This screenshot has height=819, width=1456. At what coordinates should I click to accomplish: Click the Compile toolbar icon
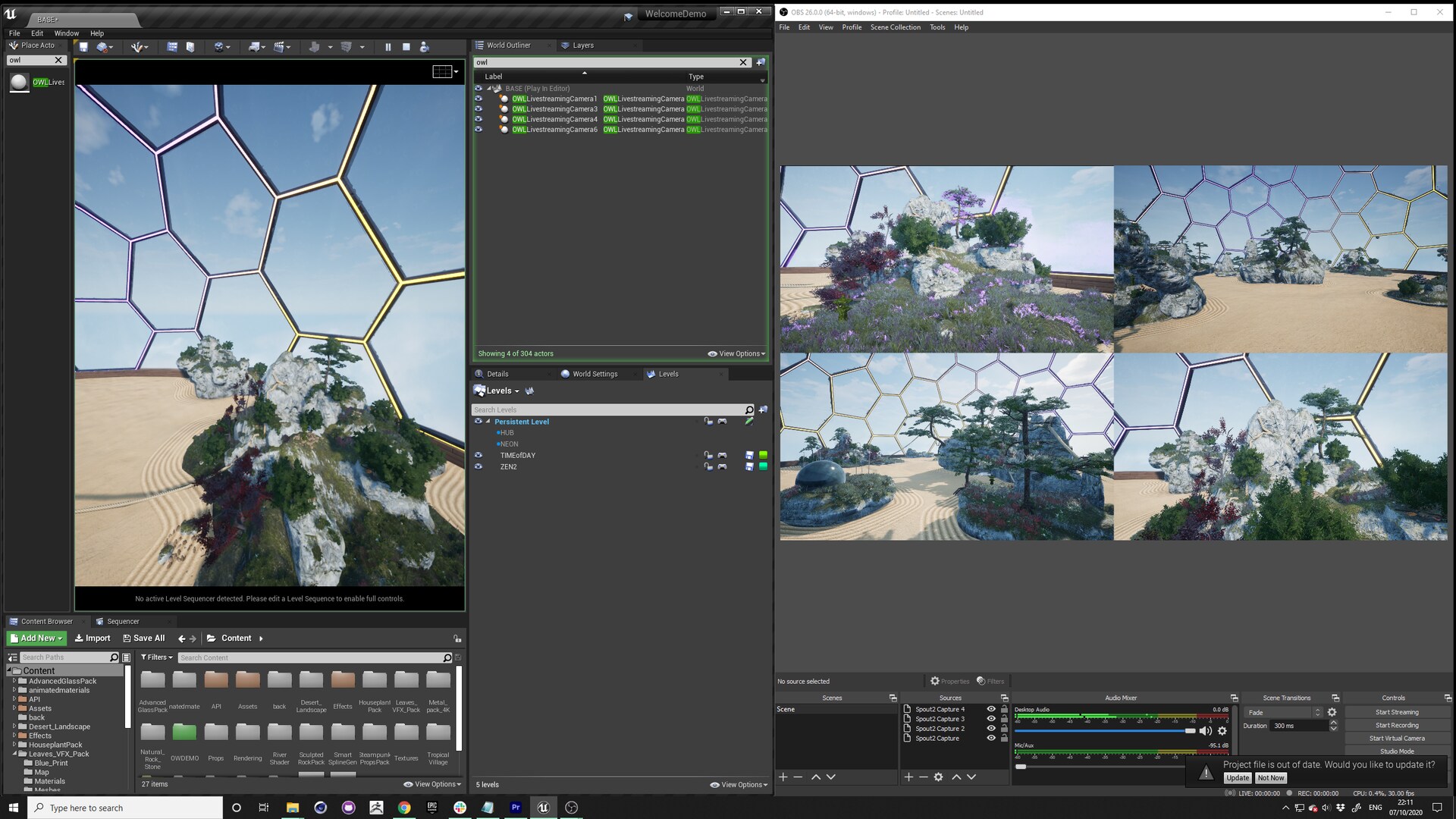pos(347,47)
